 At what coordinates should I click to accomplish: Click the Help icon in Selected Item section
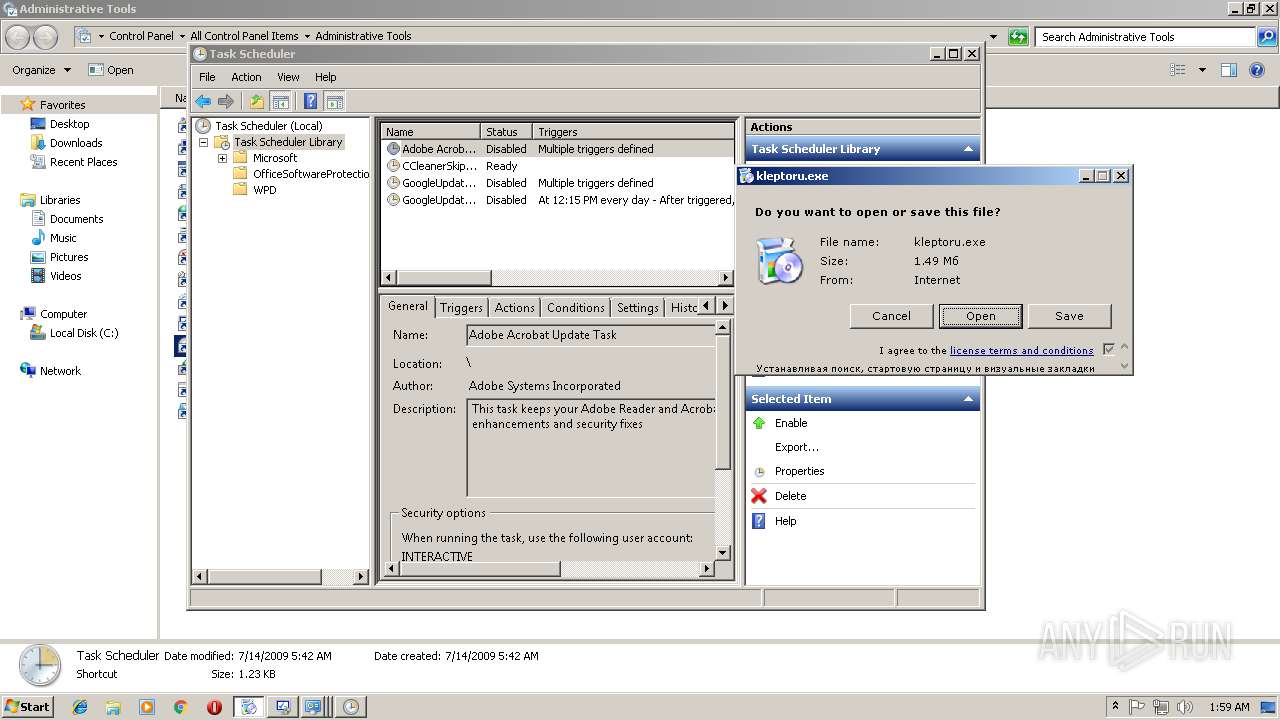coord(759,521)
